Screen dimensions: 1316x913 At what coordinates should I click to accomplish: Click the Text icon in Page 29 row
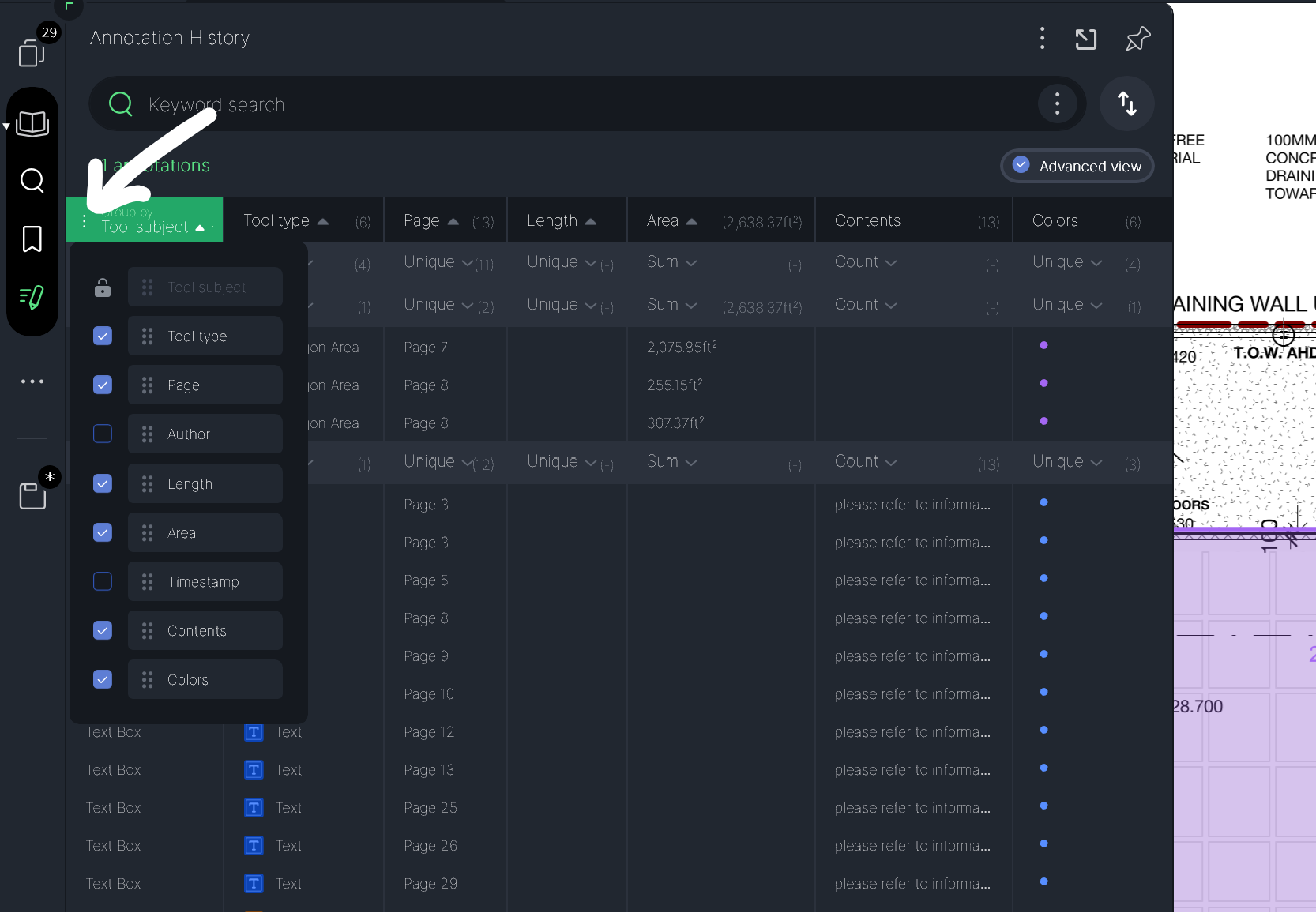254,884
